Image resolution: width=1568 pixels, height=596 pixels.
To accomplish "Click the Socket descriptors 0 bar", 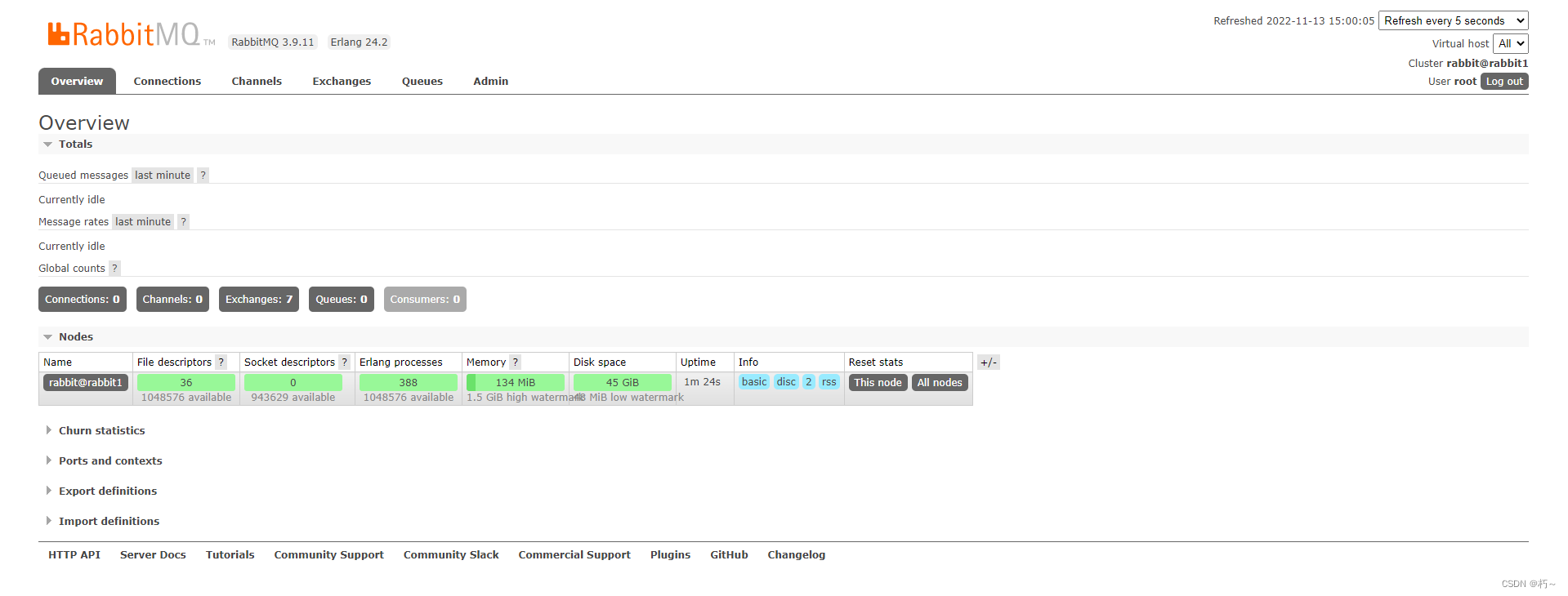I will (293, 382).
